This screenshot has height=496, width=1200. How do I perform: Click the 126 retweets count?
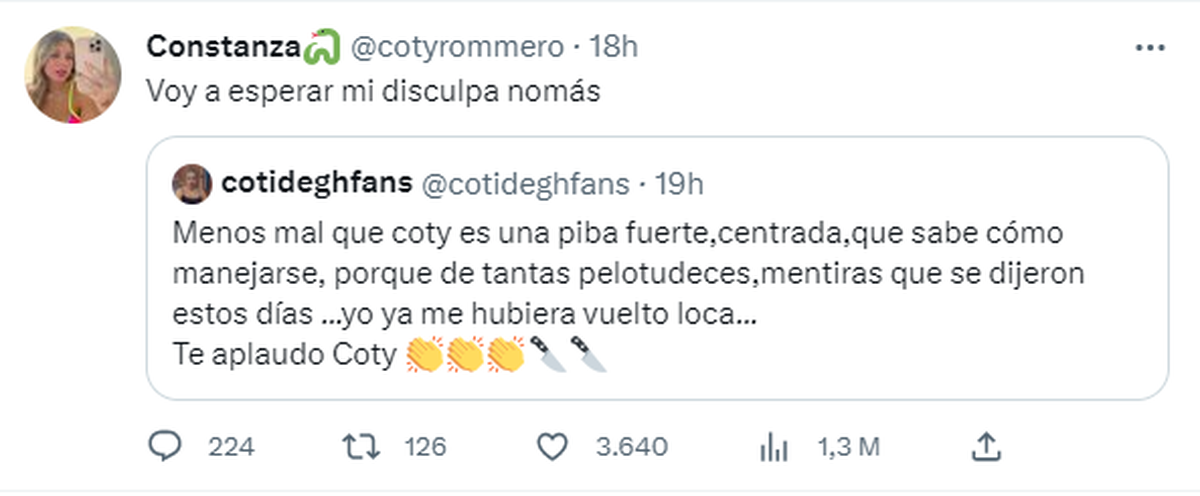425,447
